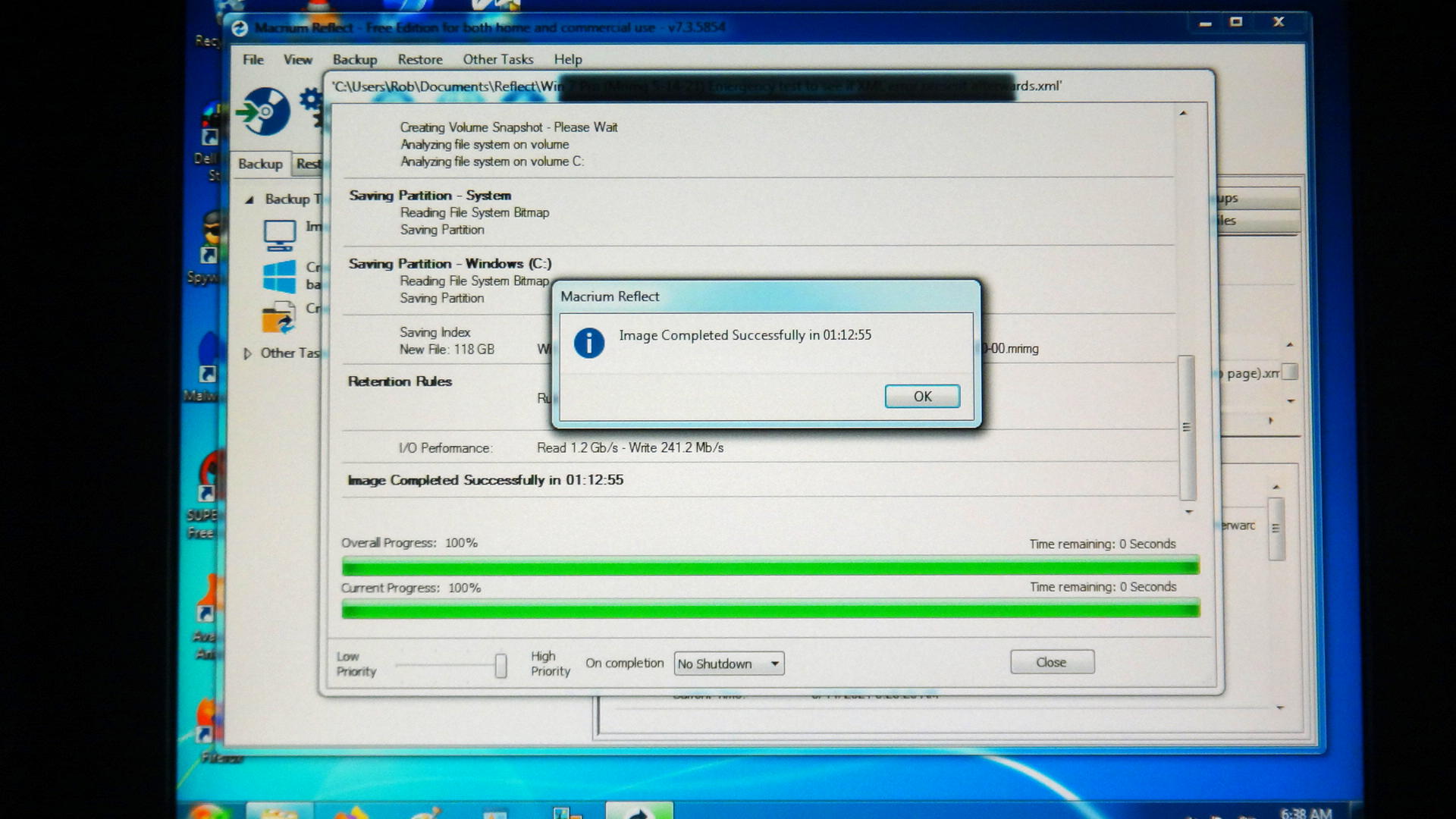Open the Restore menu

pos(420,59)
